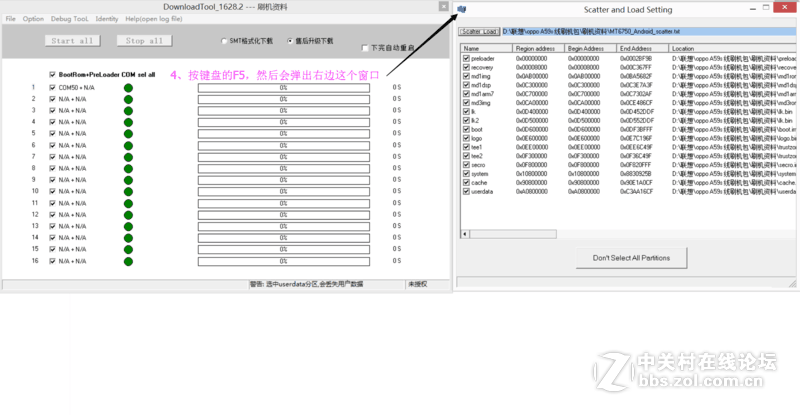Open the Option menu
This screenshot has width=800, height=415.
click(33, 19)
